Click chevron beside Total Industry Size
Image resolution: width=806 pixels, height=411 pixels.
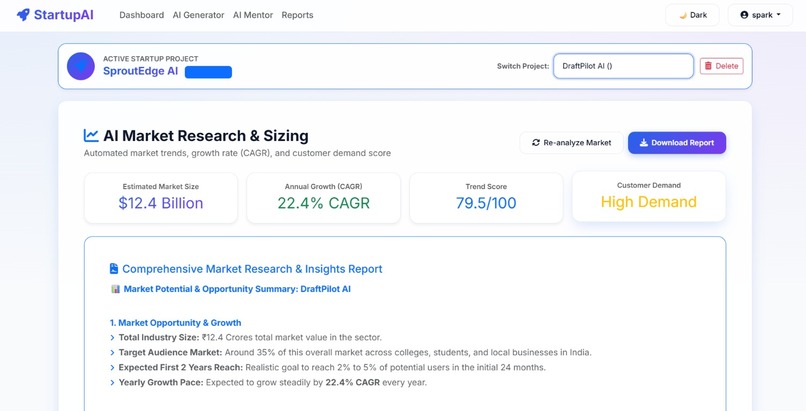click(x=113, y=338)
